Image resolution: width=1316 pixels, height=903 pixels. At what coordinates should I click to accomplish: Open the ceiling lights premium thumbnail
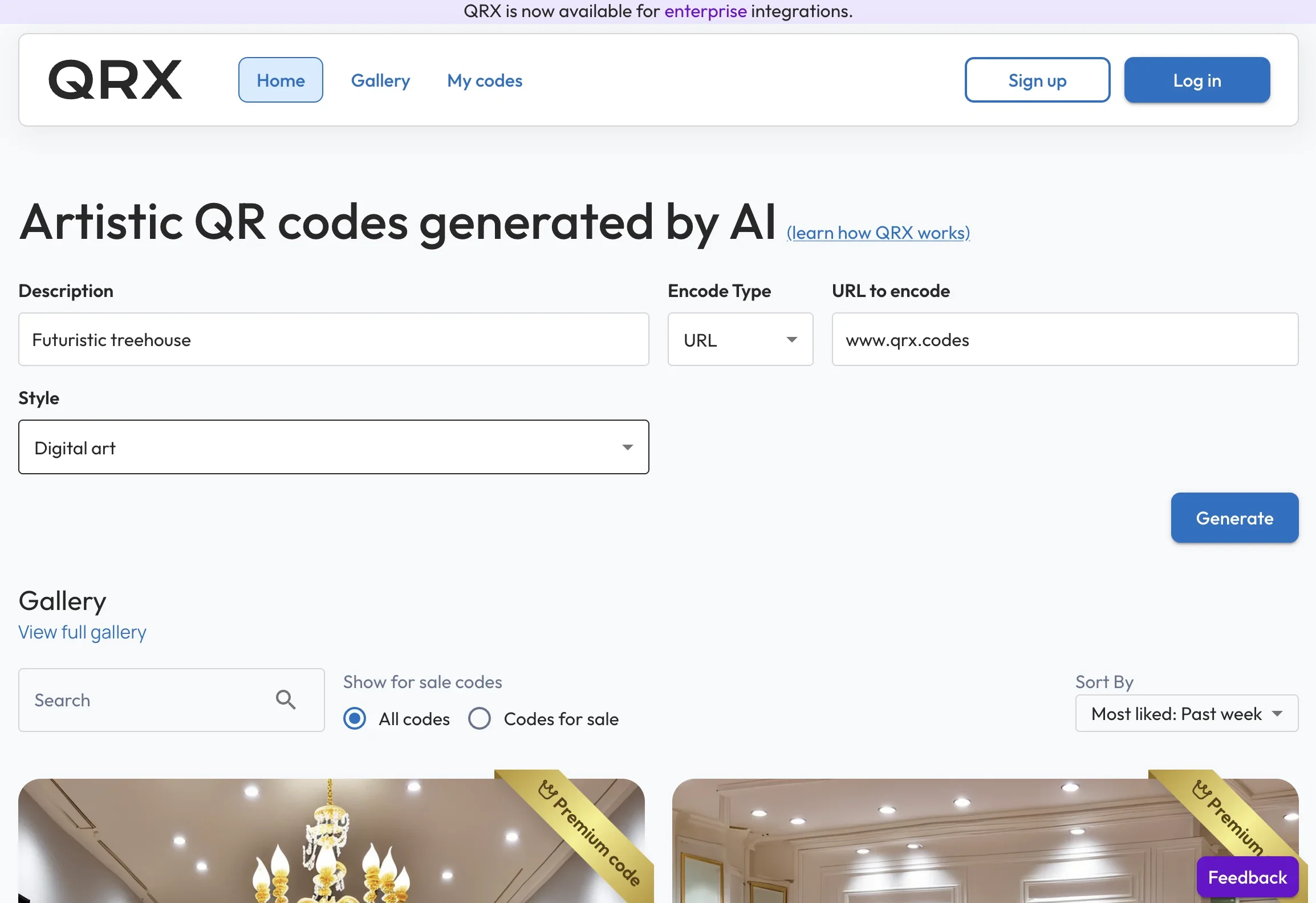(985, 841)
